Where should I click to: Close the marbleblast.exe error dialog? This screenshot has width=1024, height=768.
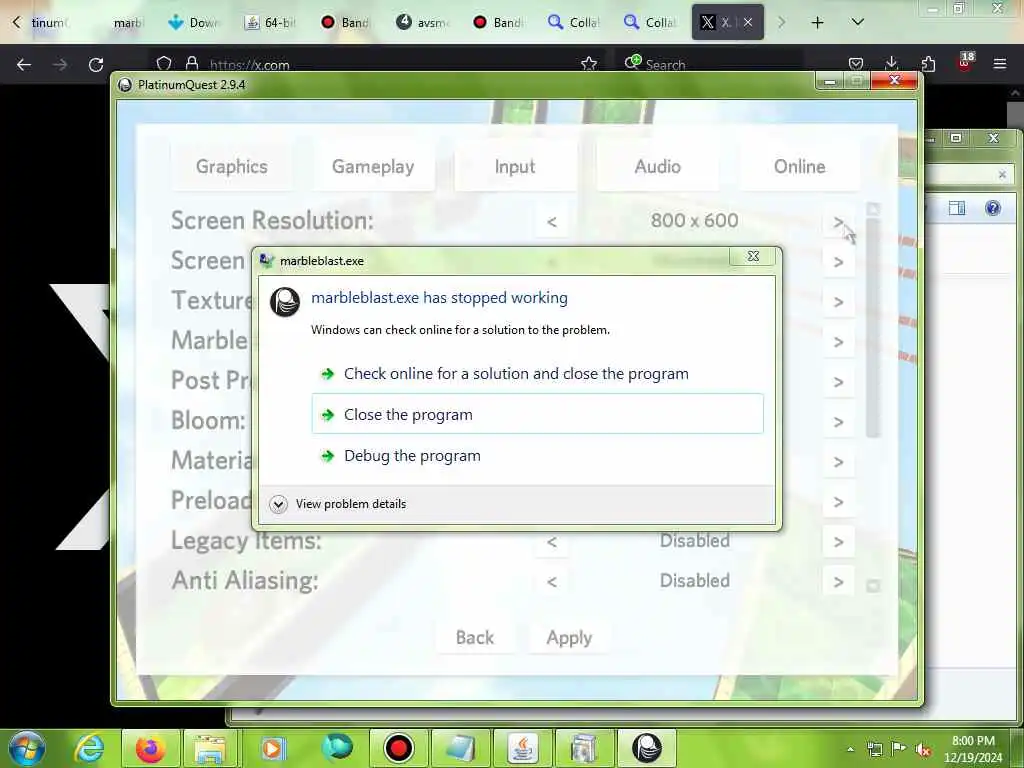coord(753,256)
